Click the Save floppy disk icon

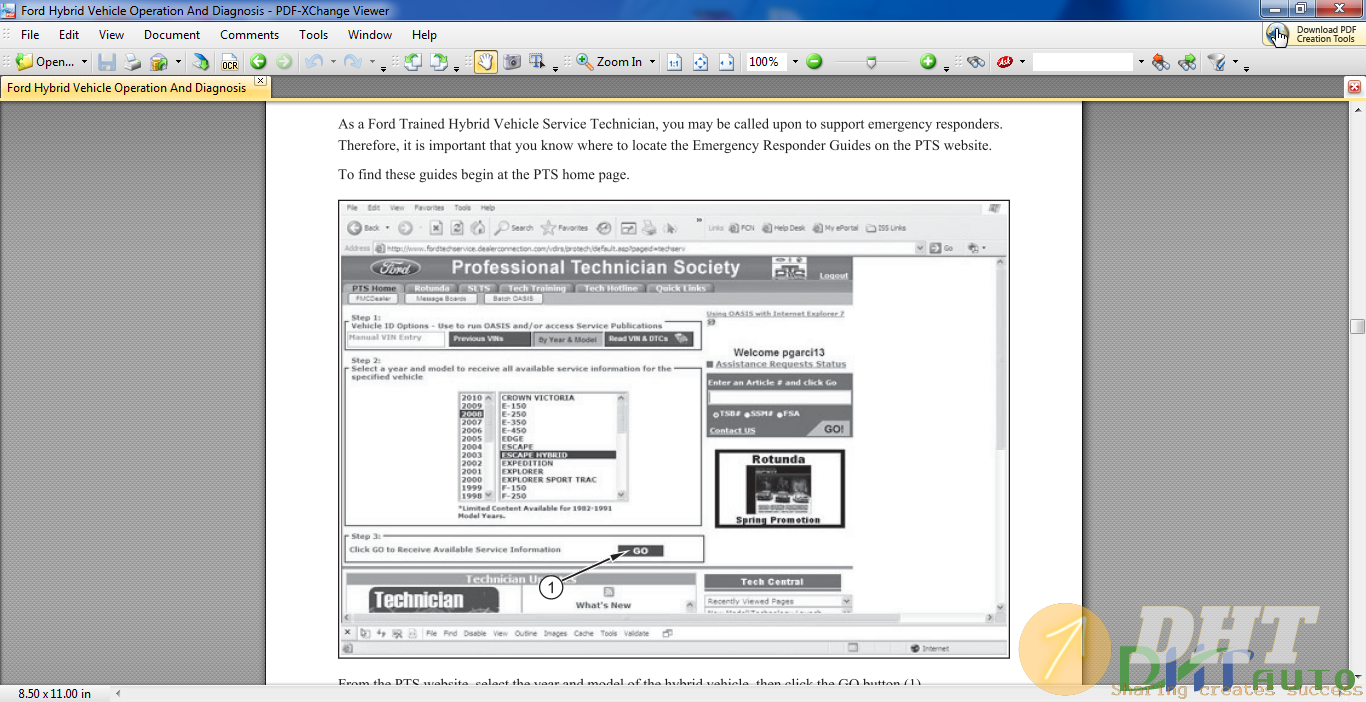coord(107,62)
